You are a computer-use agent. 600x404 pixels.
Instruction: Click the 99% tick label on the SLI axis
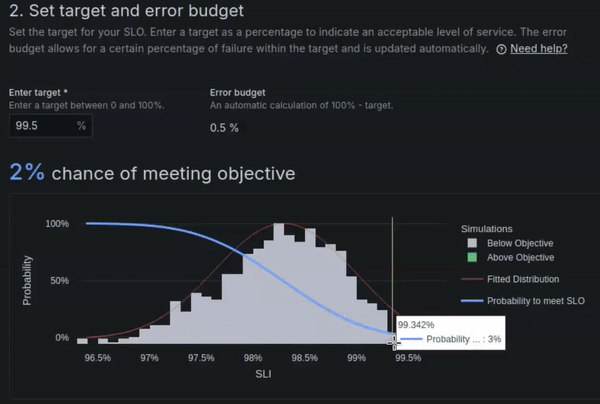click(x=356, y=358)
